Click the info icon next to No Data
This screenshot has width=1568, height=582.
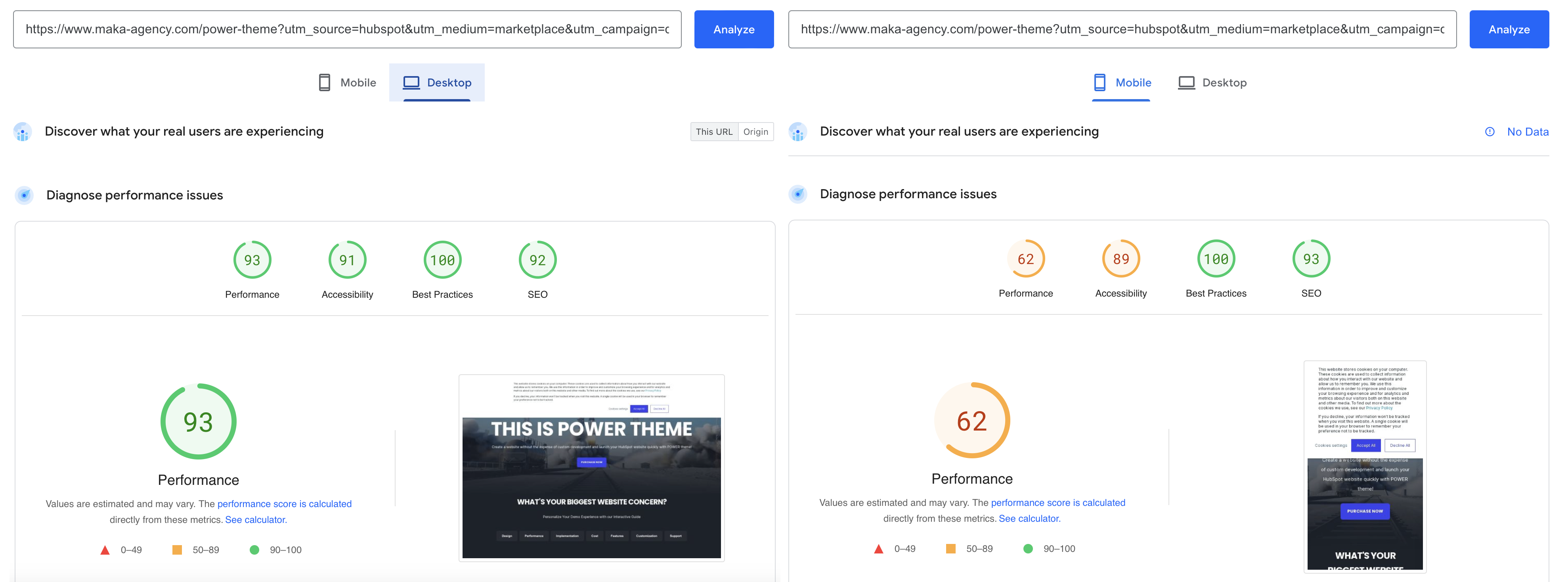tap(1490, 132)
